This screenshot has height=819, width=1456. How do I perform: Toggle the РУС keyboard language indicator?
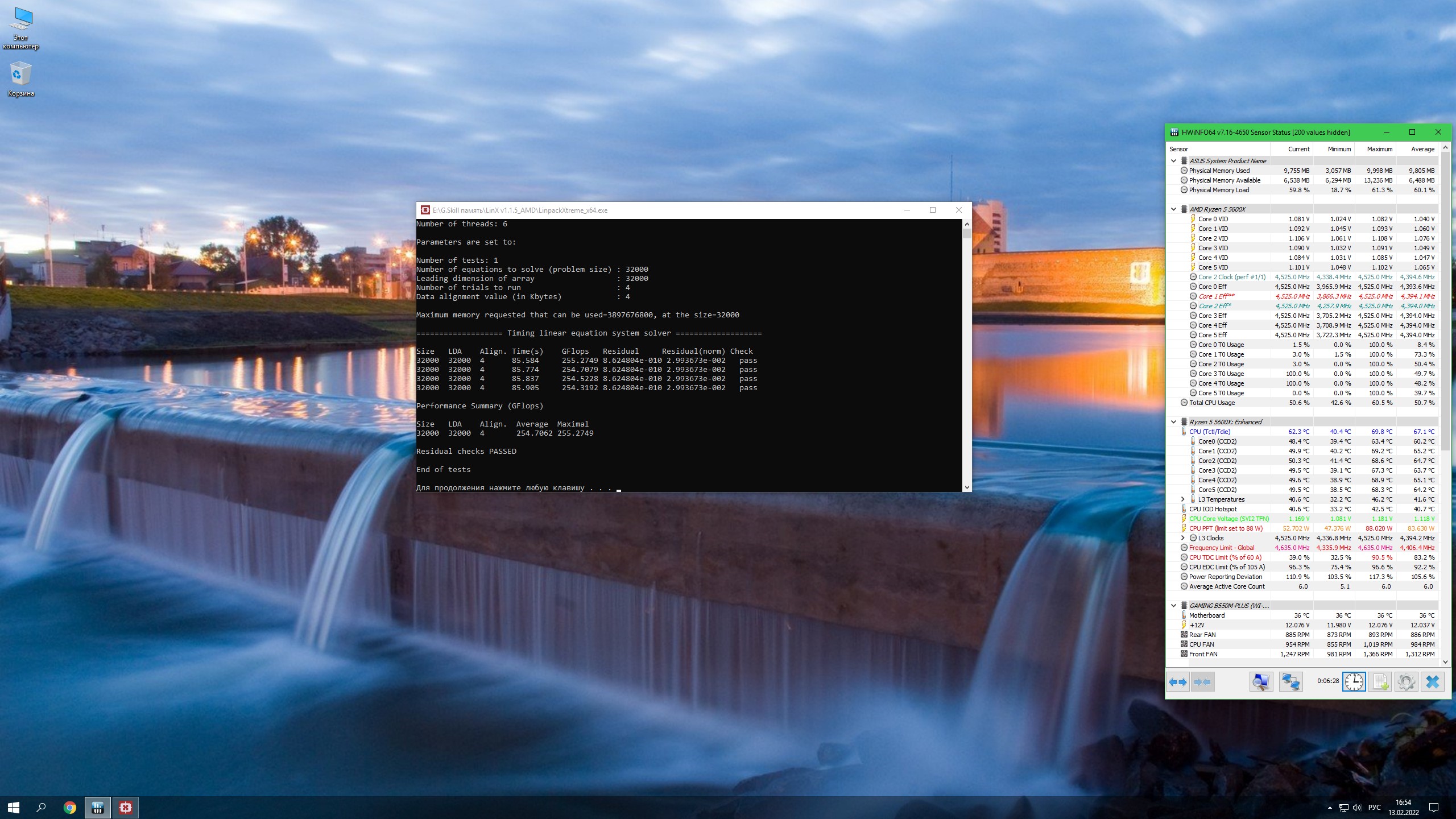pos(1374,808)
